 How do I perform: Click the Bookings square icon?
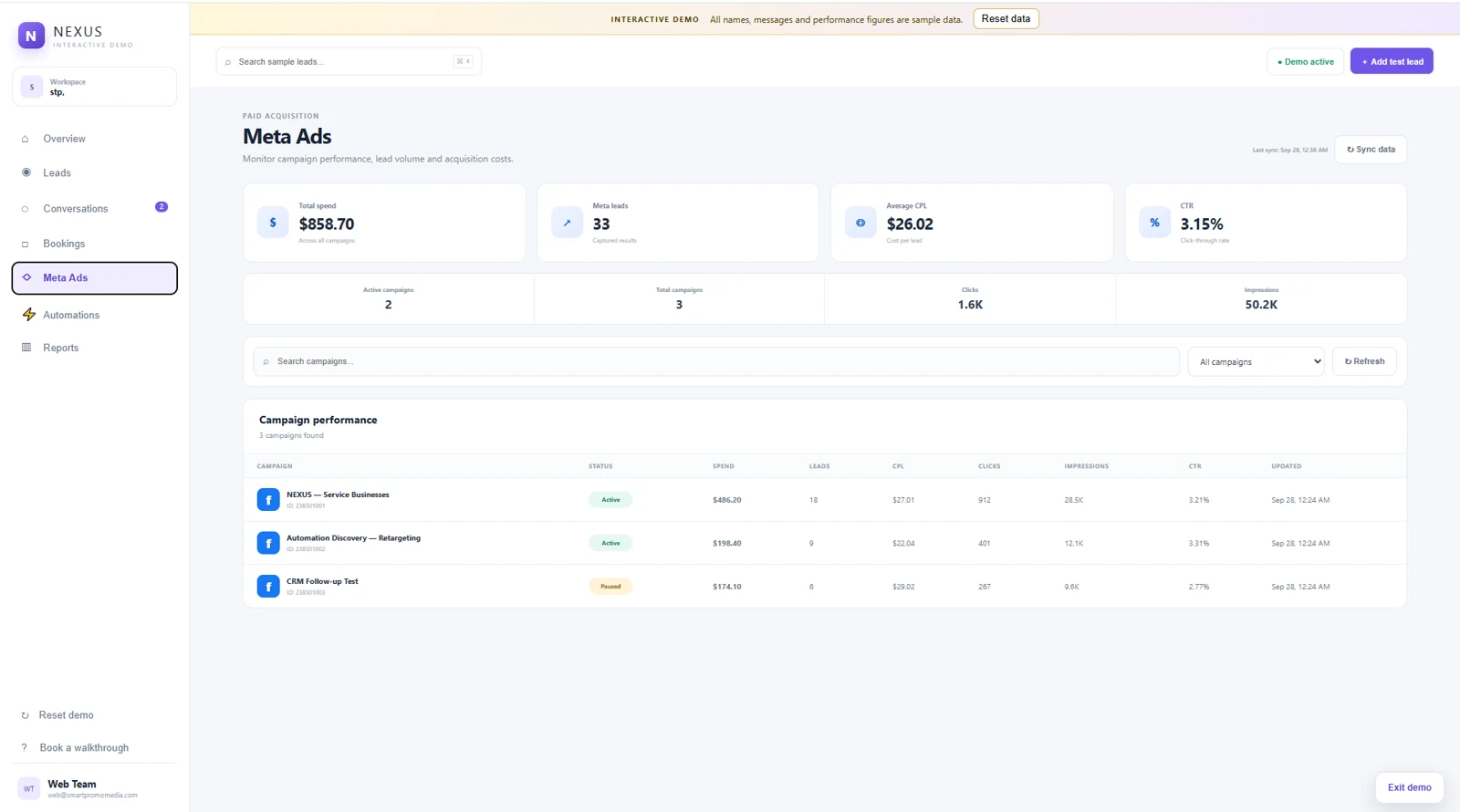click(x=26, y=244)
